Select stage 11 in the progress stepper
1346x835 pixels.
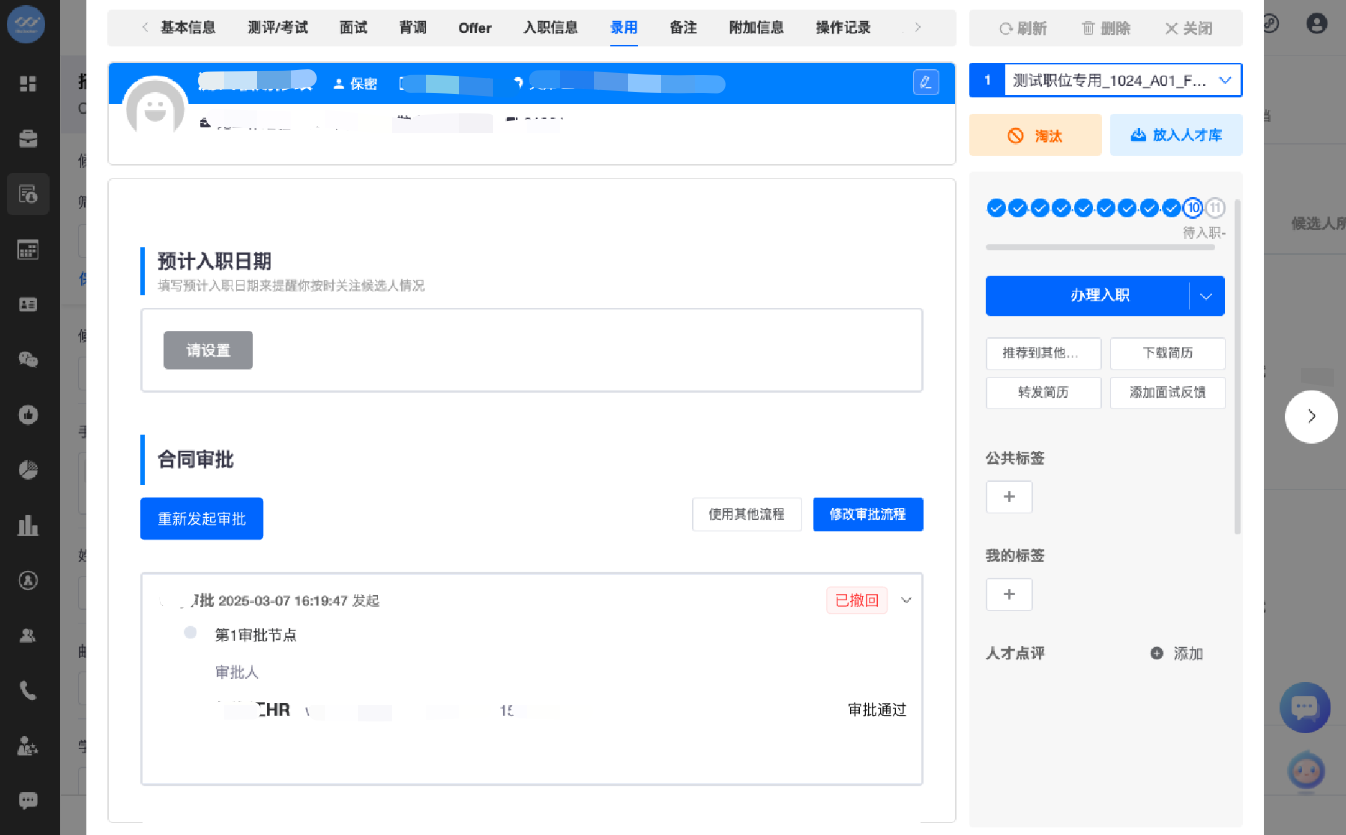(x=1215, y=208)
